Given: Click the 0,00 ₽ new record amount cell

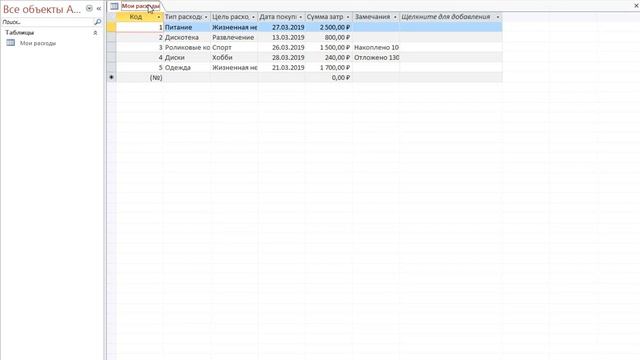Looking at the screenshot, I should 329,77.
